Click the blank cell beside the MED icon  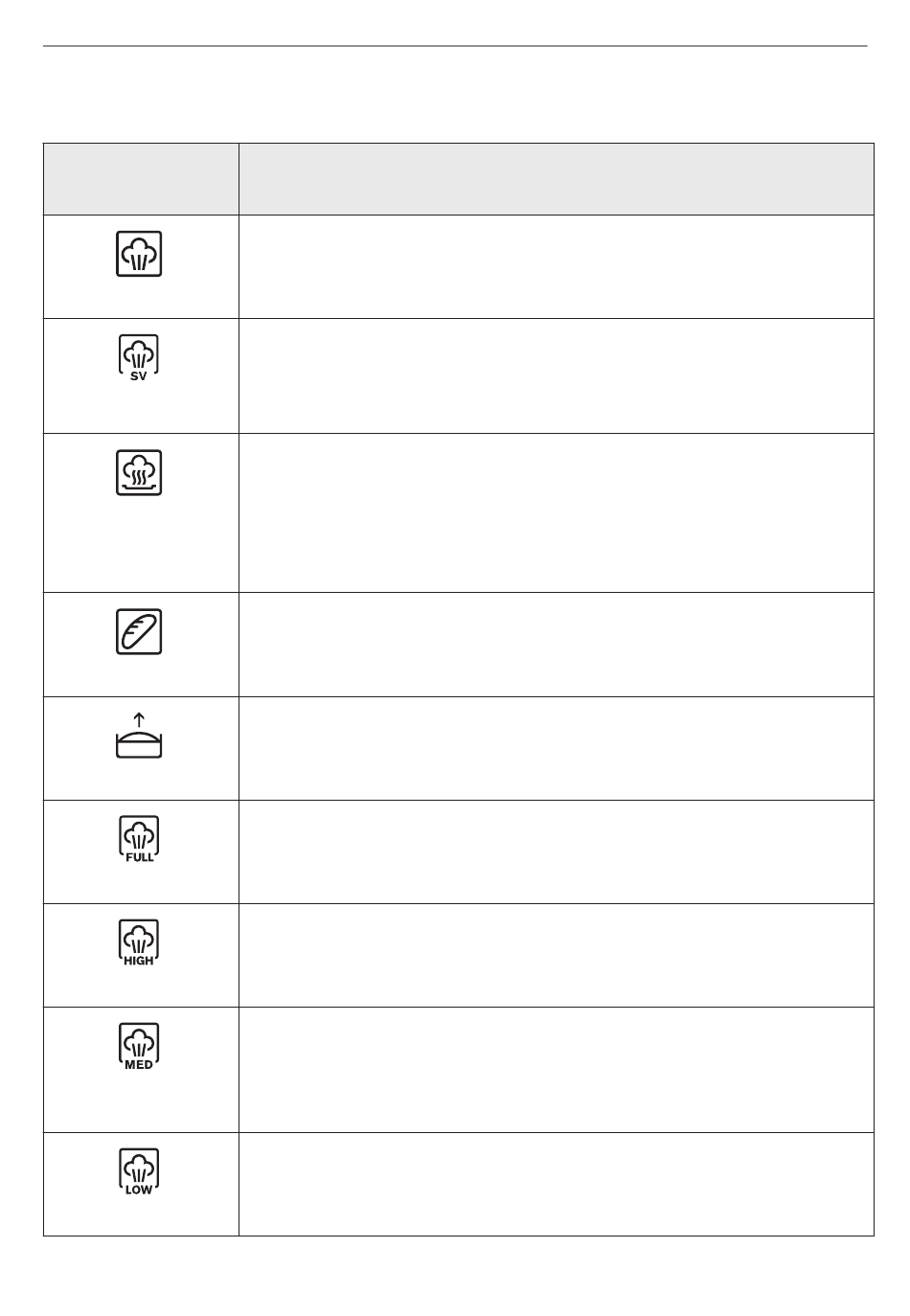click(556, 1069)
